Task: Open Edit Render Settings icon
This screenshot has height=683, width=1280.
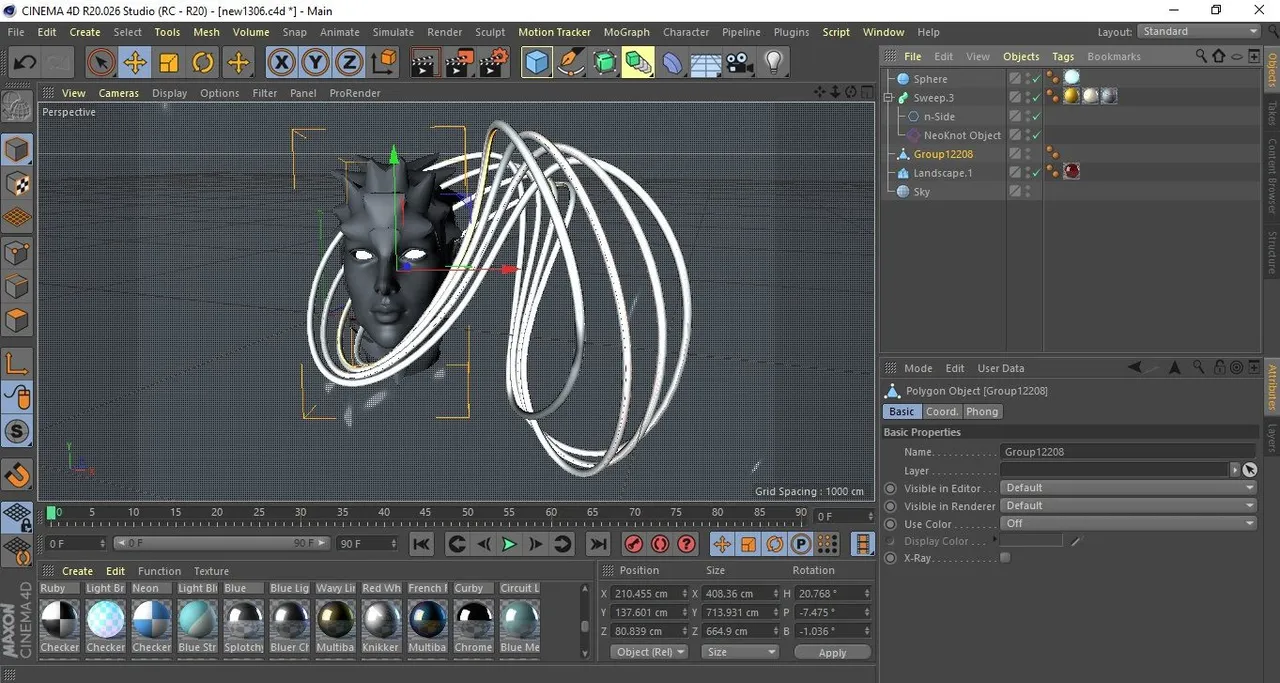Action: tap(493, 63)
